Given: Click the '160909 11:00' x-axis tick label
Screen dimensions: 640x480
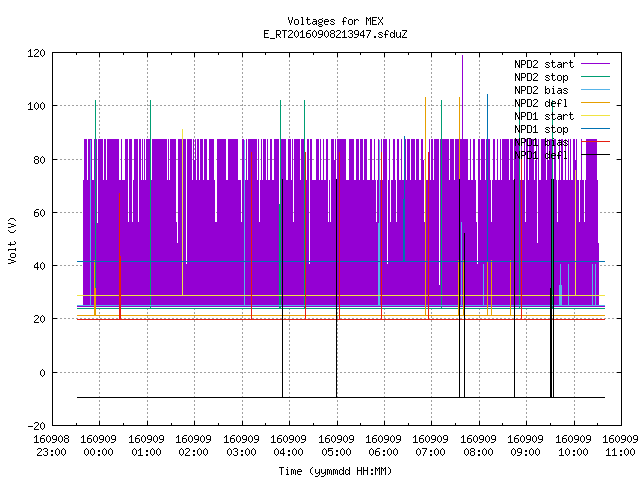Looking at the screenshot, I should pyautogui.click(x=620, y=445).
